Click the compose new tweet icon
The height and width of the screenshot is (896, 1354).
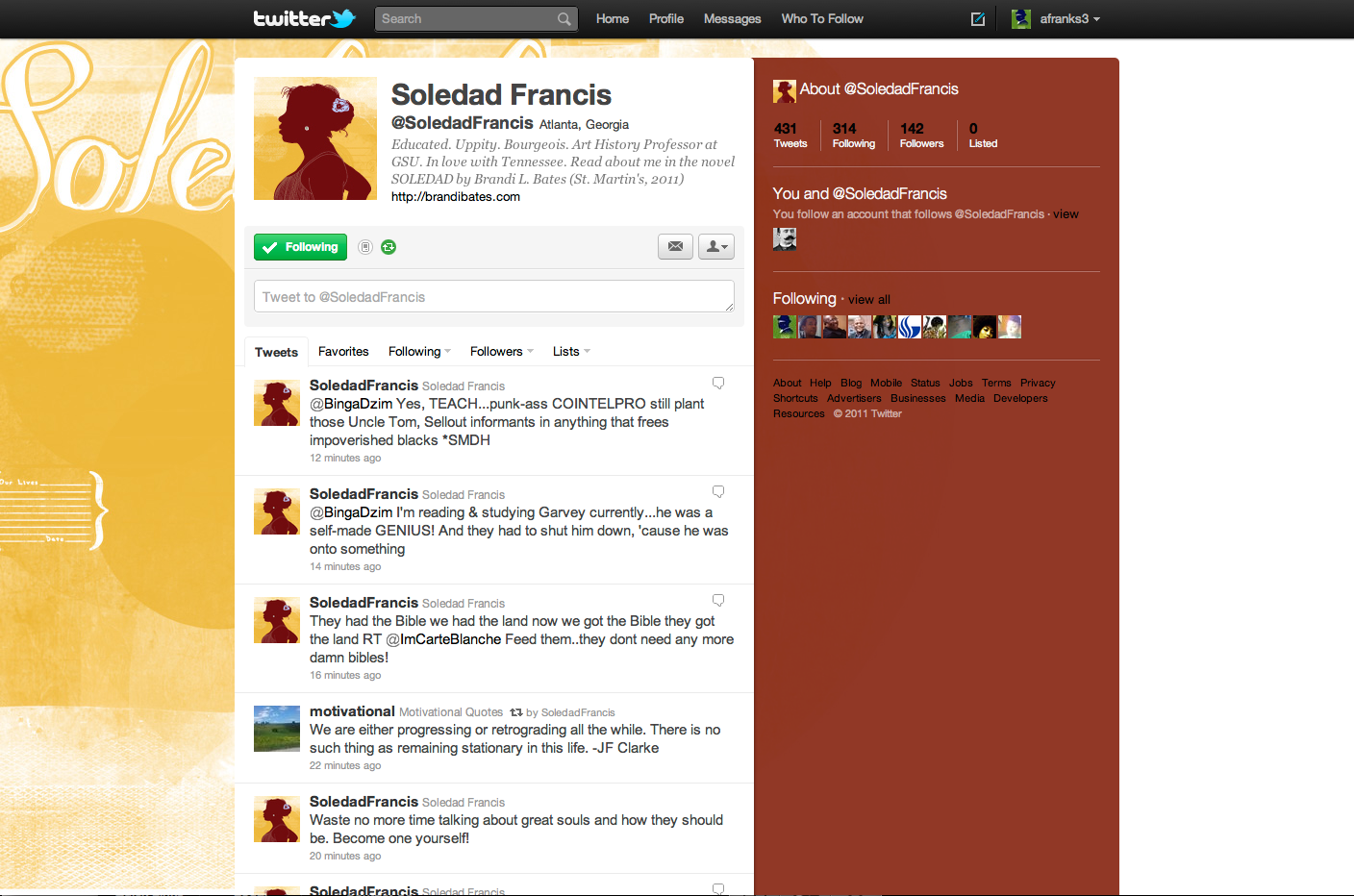point(978,19)
